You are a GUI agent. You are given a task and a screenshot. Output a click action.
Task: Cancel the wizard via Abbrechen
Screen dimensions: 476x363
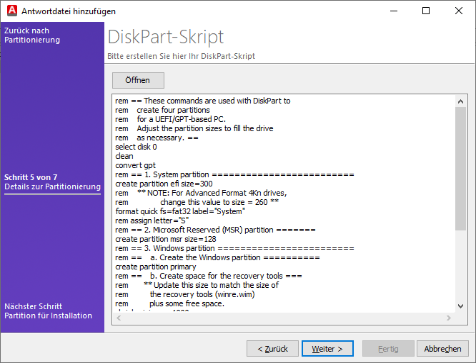pos(442,349)
